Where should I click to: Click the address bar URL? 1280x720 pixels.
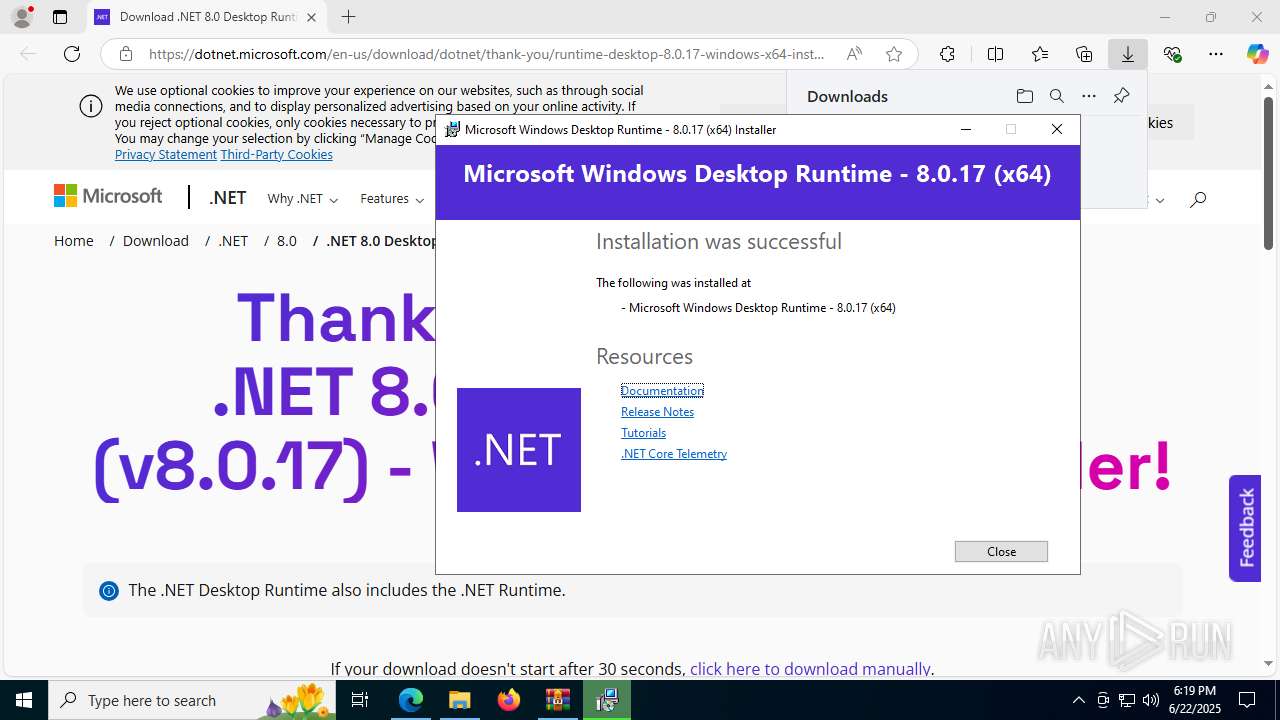[x=487, y=54]
